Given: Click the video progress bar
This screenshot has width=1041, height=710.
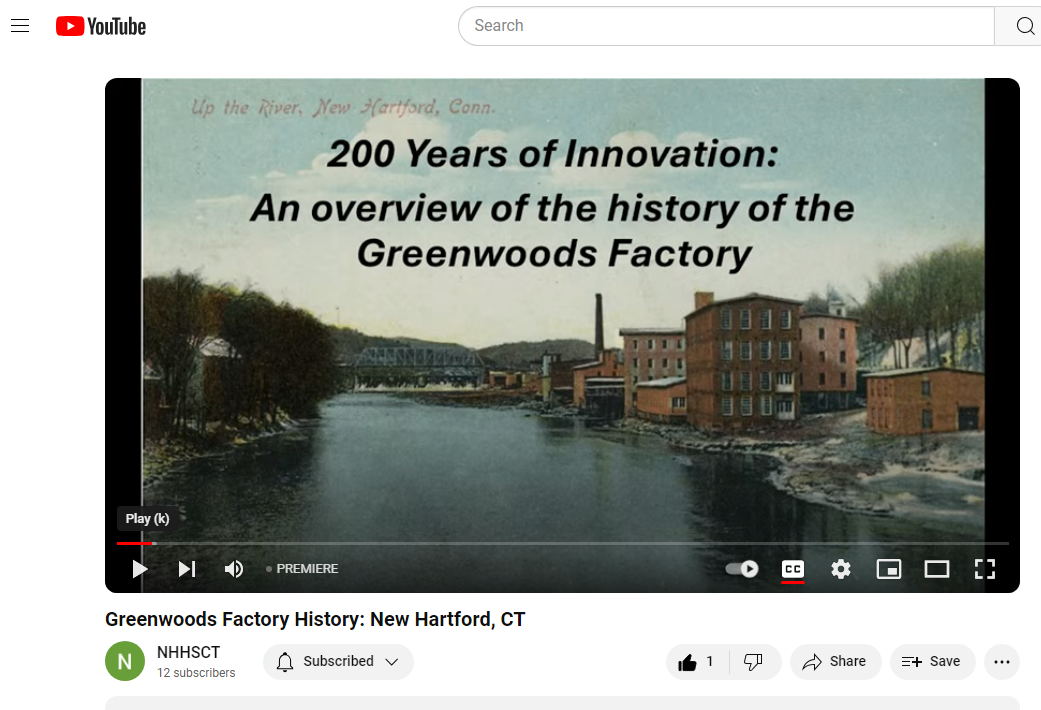Looking at the screenshot, I should 560,543.
